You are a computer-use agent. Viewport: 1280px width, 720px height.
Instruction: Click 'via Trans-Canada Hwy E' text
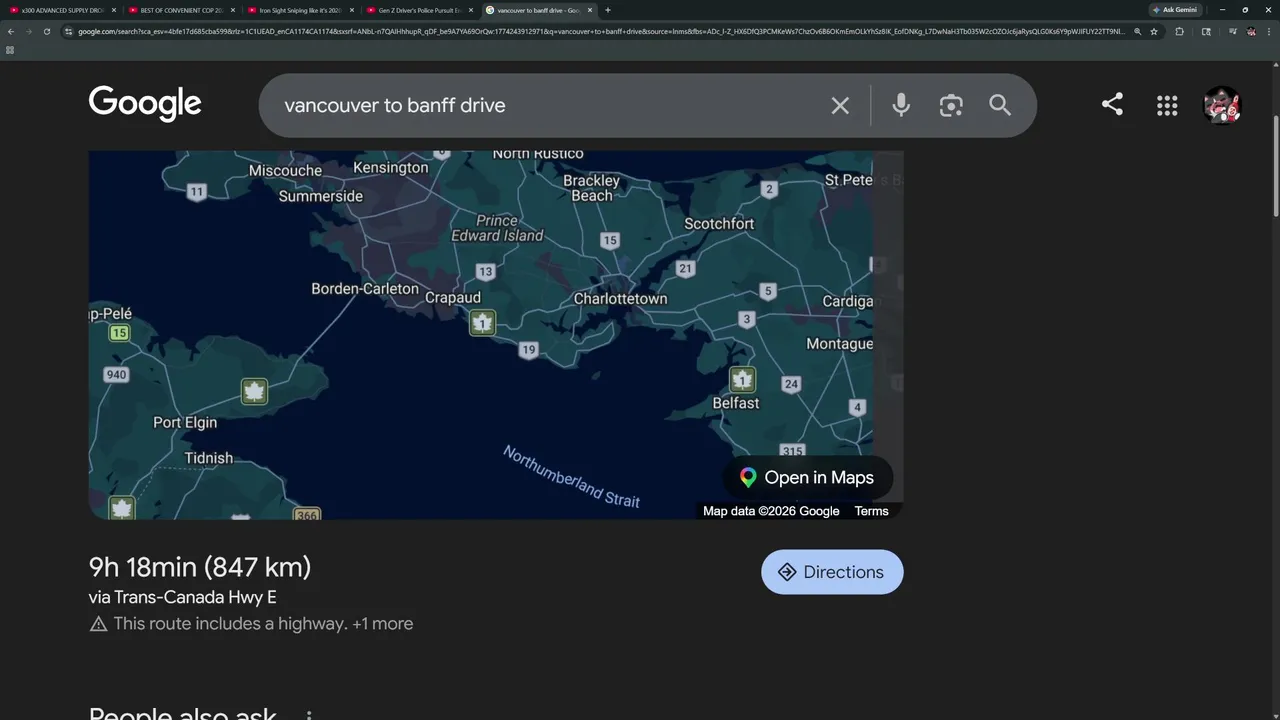point(183,597)
